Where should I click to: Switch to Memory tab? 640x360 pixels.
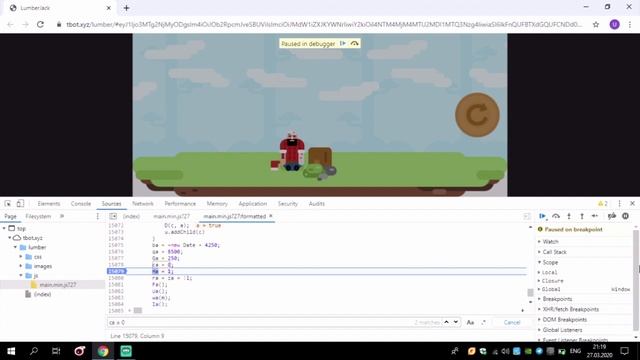(x=217, y=203)
